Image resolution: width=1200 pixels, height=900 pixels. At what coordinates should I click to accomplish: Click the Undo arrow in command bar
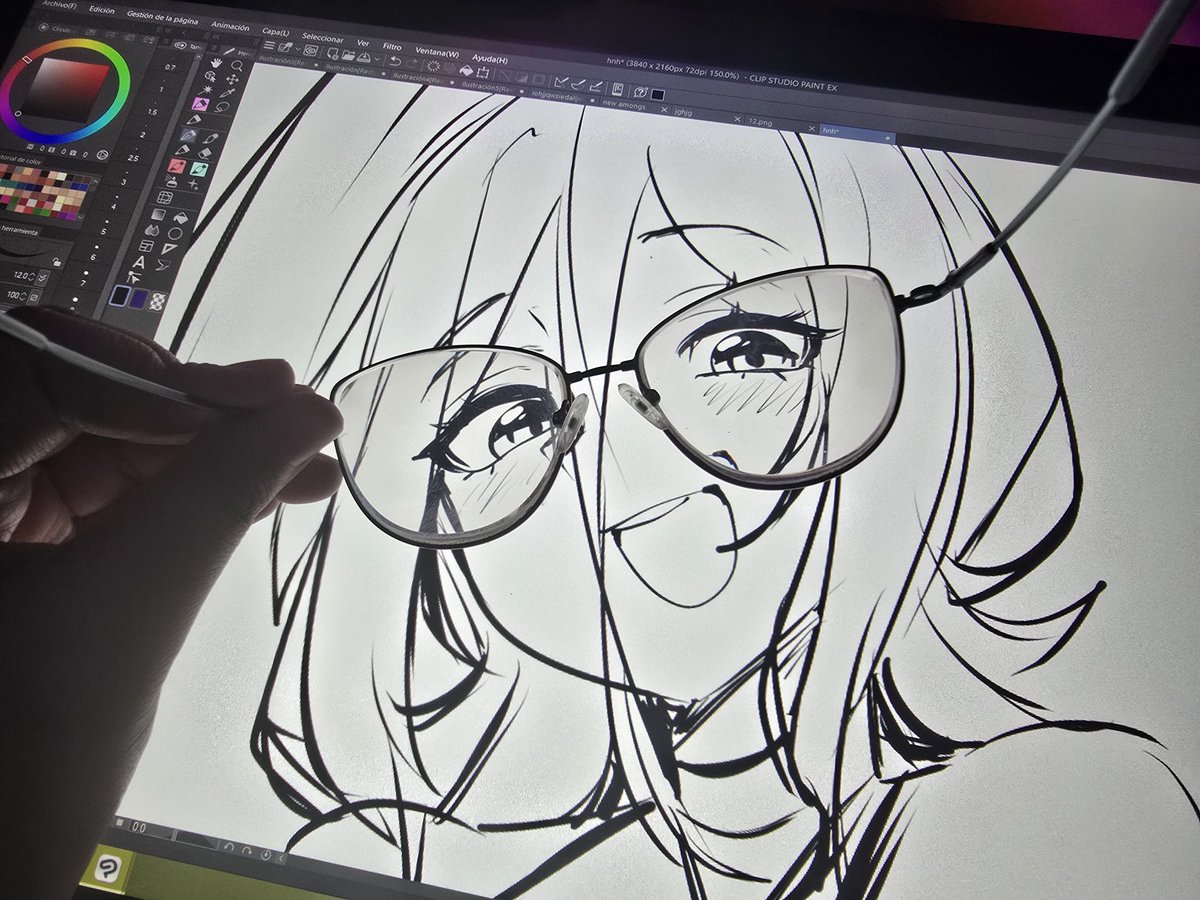click(395, 61)
